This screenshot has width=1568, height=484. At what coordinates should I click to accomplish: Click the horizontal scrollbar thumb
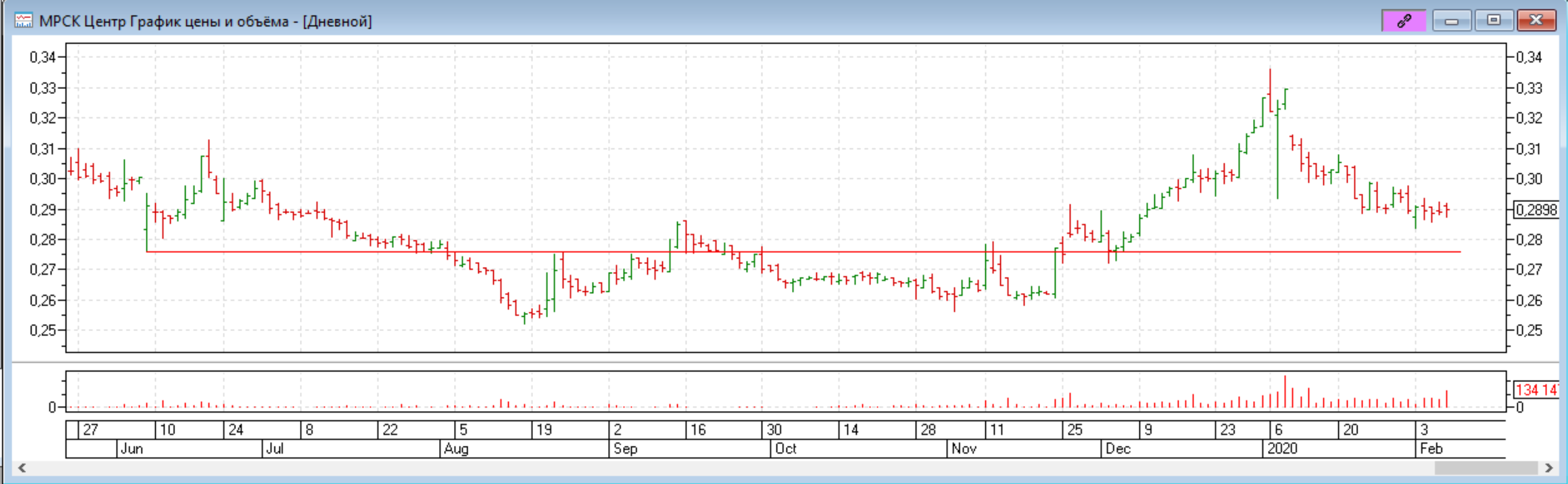point(1486,467)
